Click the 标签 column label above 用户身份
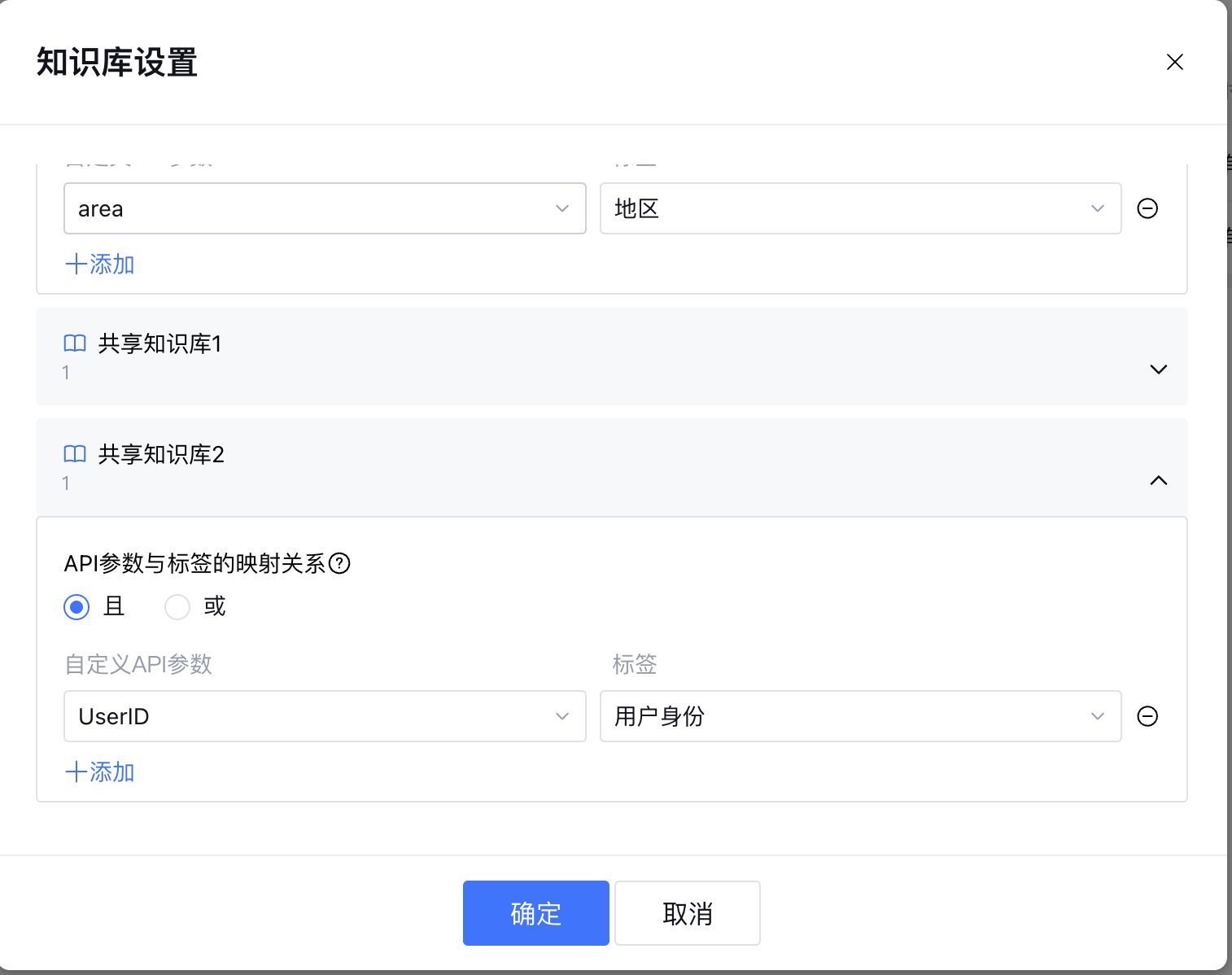This screenshot has width=1232, height=975. [635, 664]
